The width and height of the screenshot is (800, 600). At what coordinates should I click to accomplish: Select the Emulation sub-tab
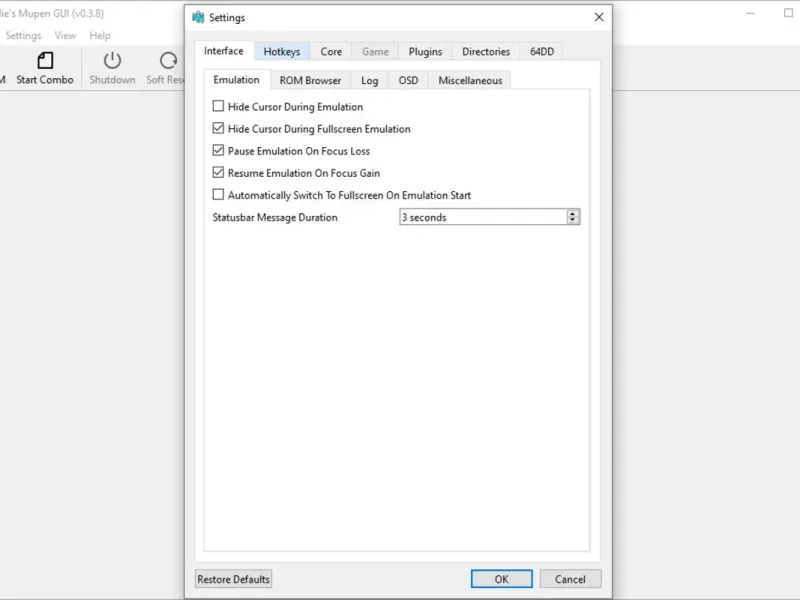(x=236, y=80)
